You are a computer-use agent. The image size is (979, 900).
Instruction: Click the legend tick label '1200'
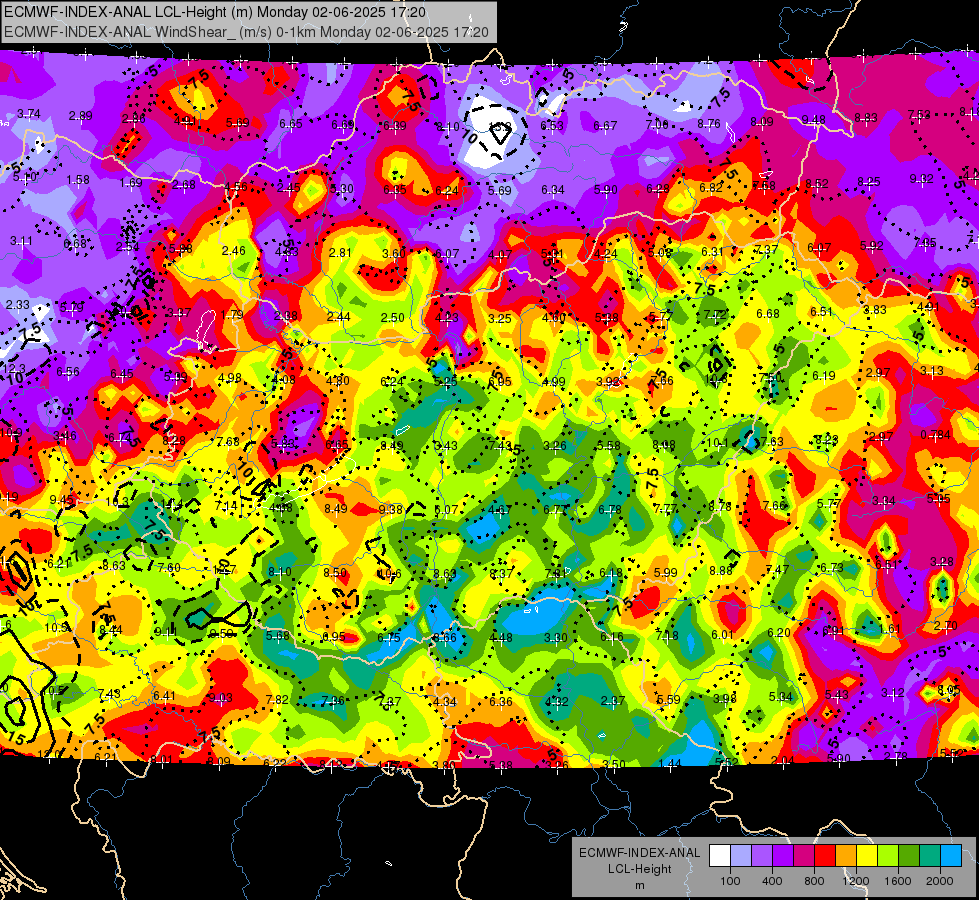pyautogui.click(x=856, y=881)
